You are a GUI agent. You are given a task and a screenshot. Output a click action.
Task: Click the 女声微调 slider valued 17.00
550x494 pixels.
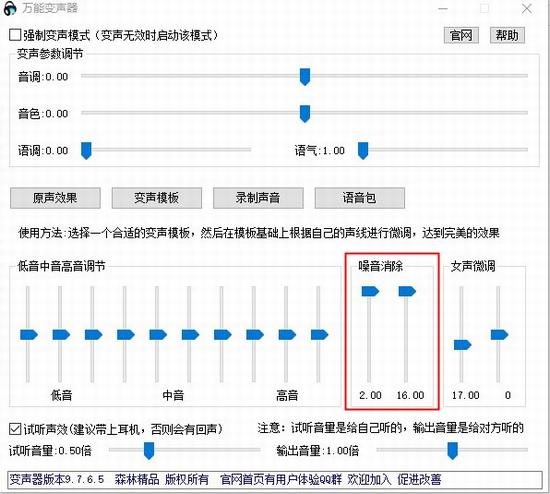coord(463,345)
